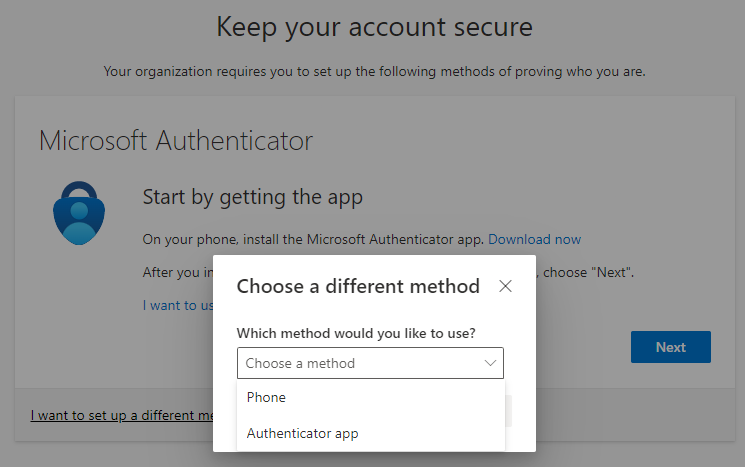Click the 'Choose a method' placeholder text
This screenshot has width=745, height=467.
coord(300,363)
